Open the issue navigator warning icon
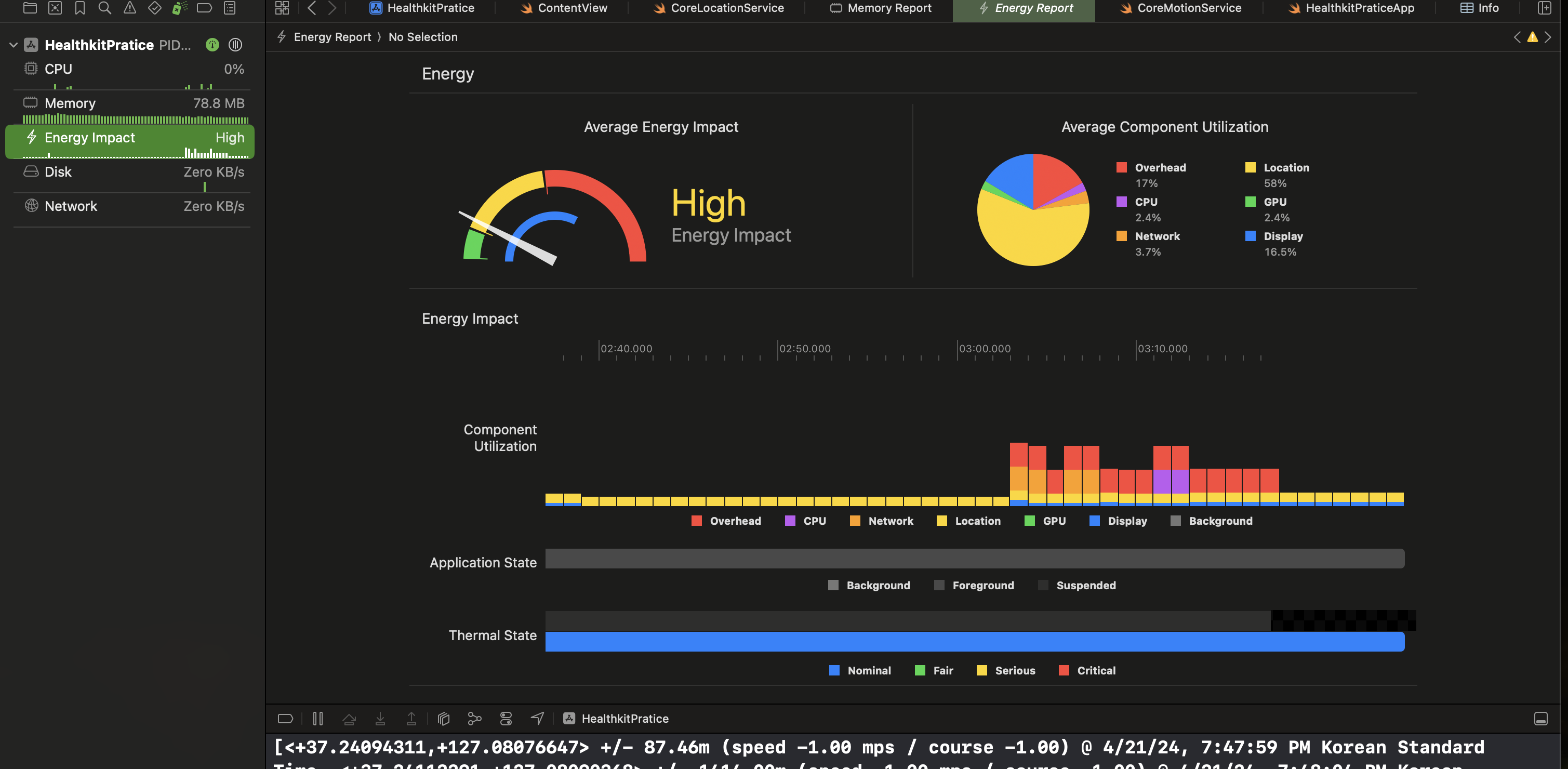 (130, 8)
